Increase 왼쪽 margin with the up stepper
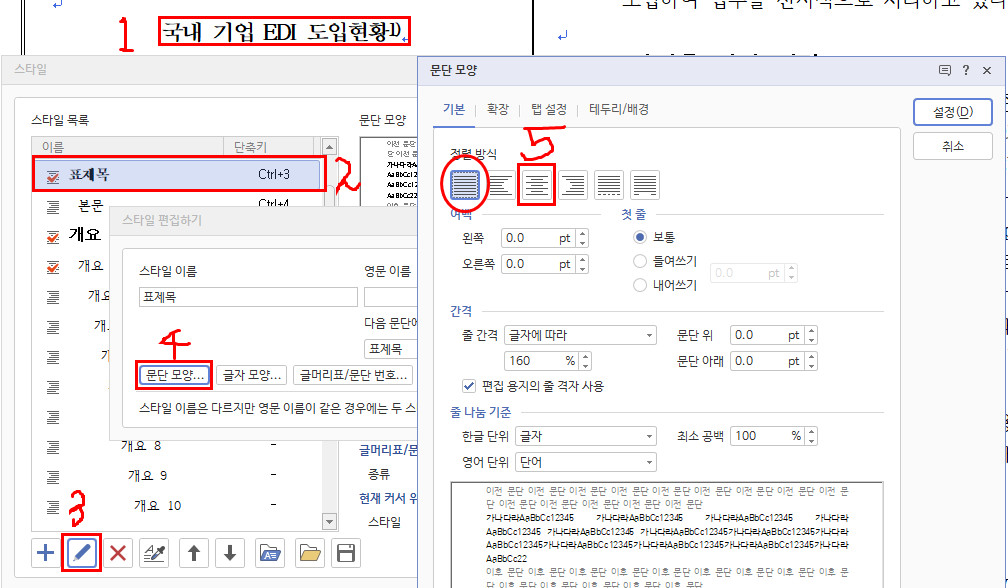This screenshot has height=588, width=1008. 582,233
